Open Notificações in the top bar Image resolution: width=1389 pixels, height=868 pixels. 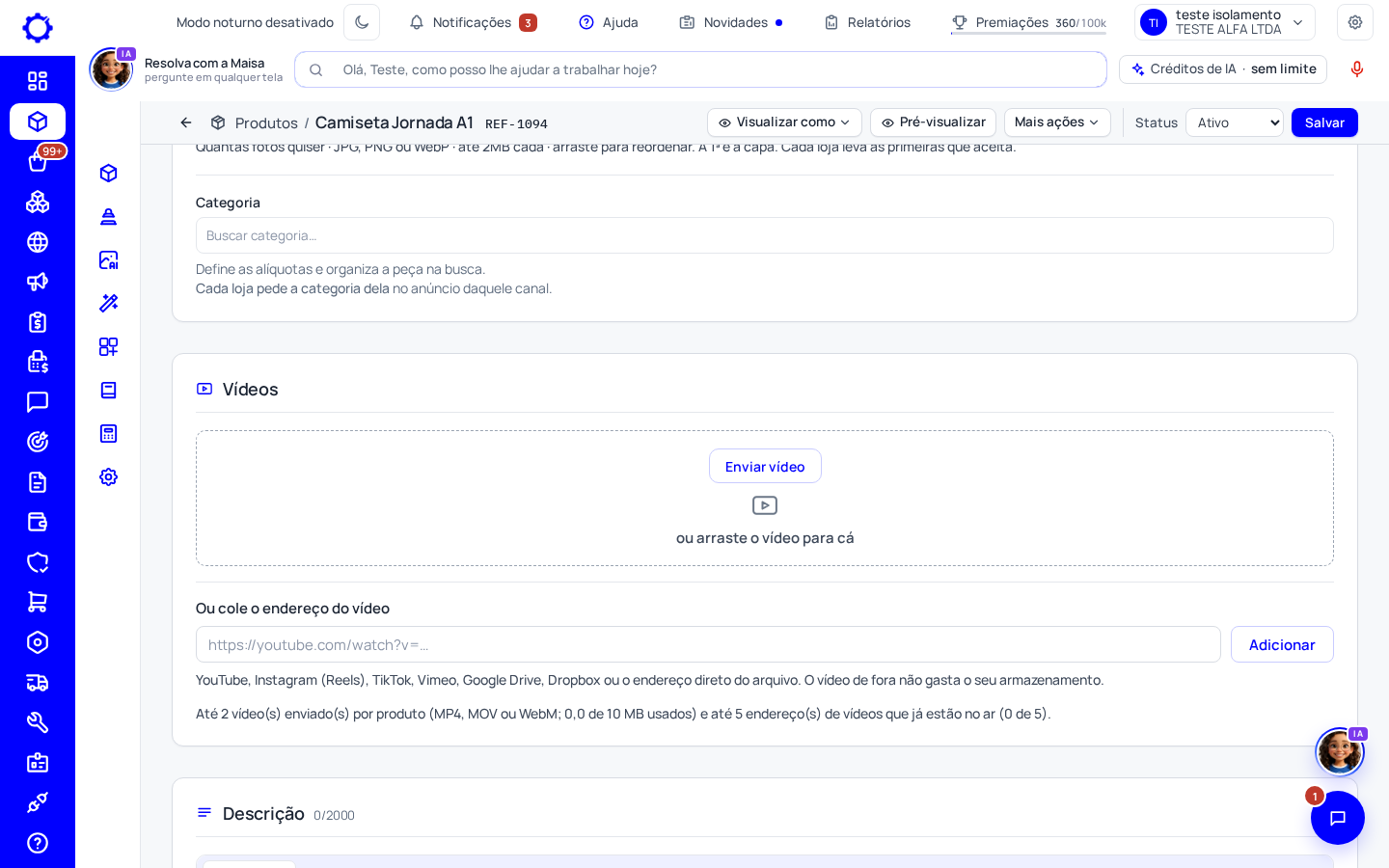point(473,22)
